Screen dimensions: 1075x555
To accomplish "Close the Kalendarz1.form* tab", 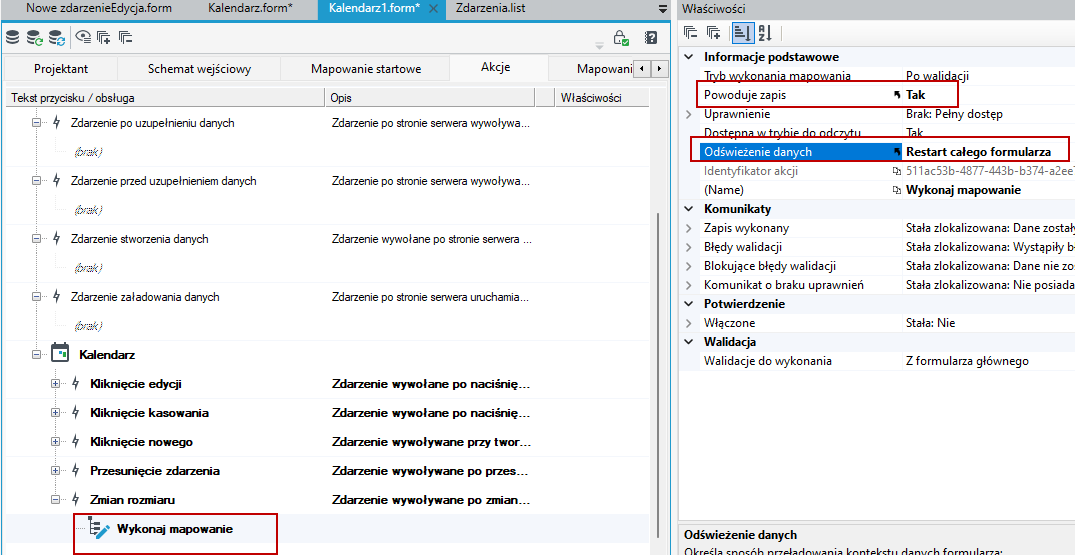I will point(433,9).
